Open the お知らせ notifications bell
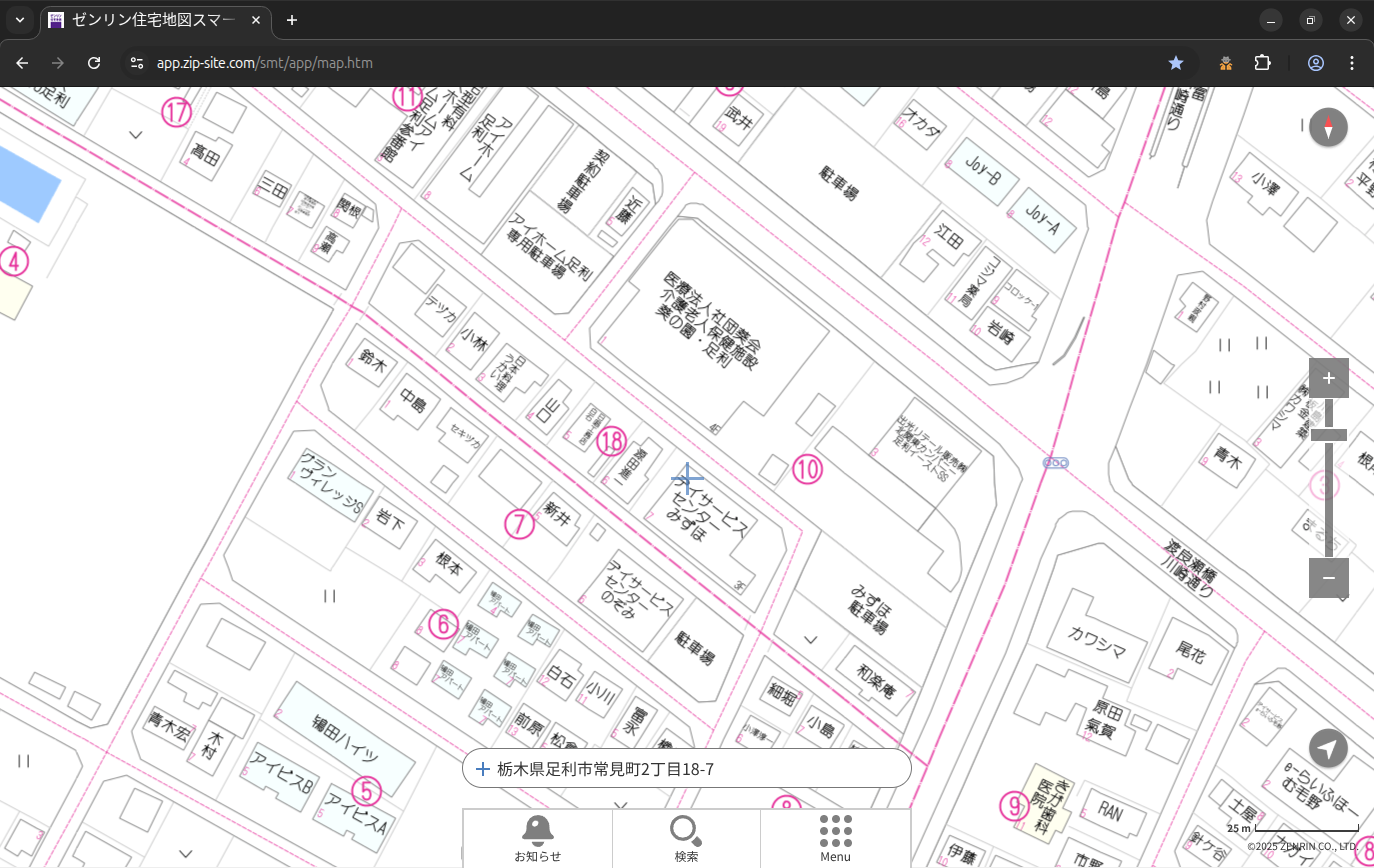Viewport: 1374px width, 868px height. 537,838
